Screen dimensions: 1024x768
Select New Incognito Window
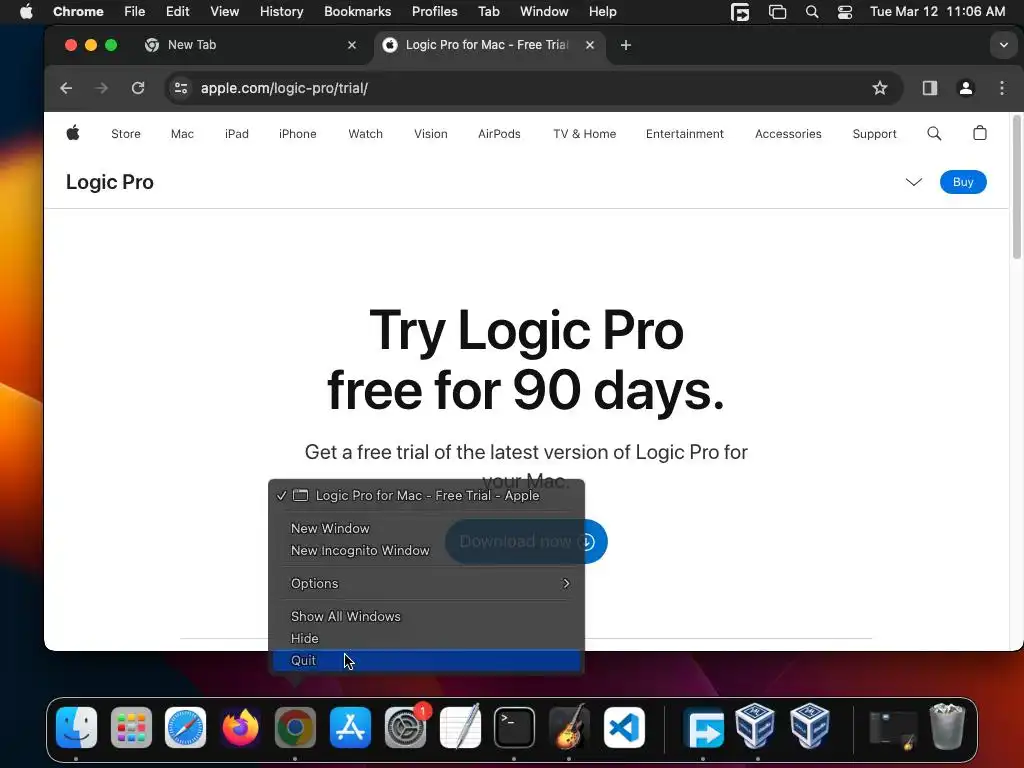tap(427, 550)
